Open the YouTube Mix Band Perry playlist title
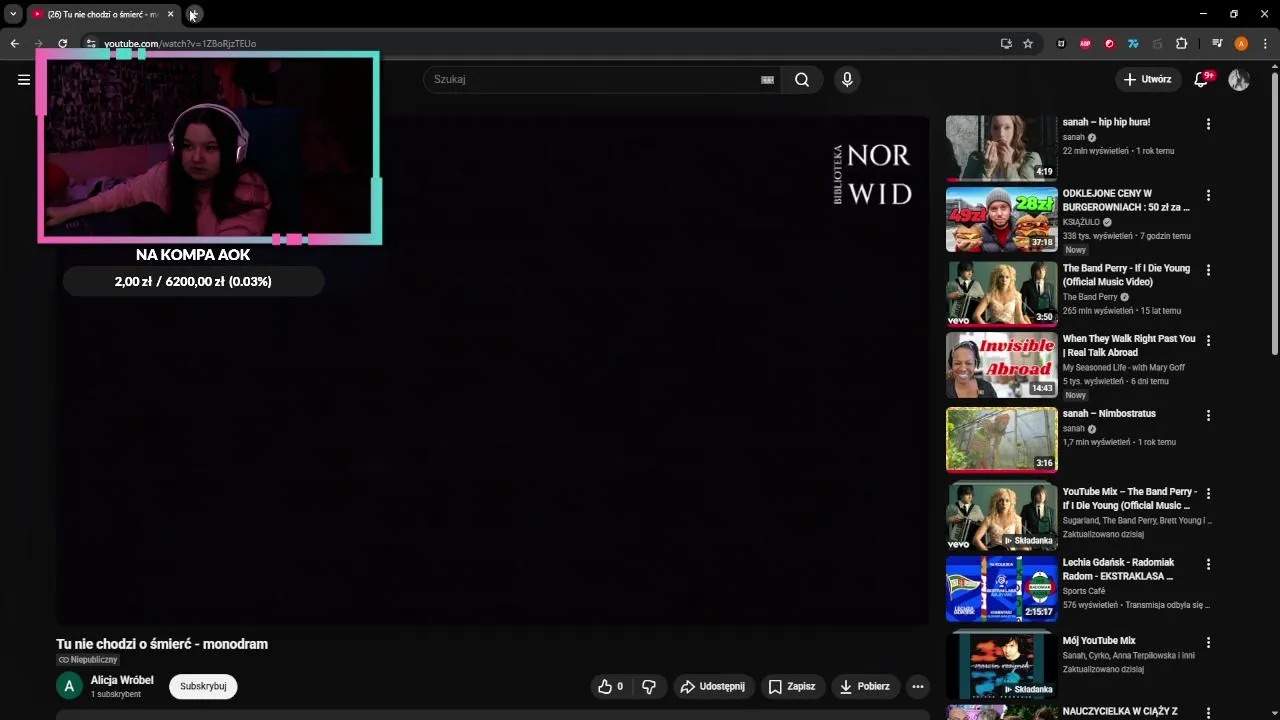The image size is (1280, 720). [x=1129, y=499]
